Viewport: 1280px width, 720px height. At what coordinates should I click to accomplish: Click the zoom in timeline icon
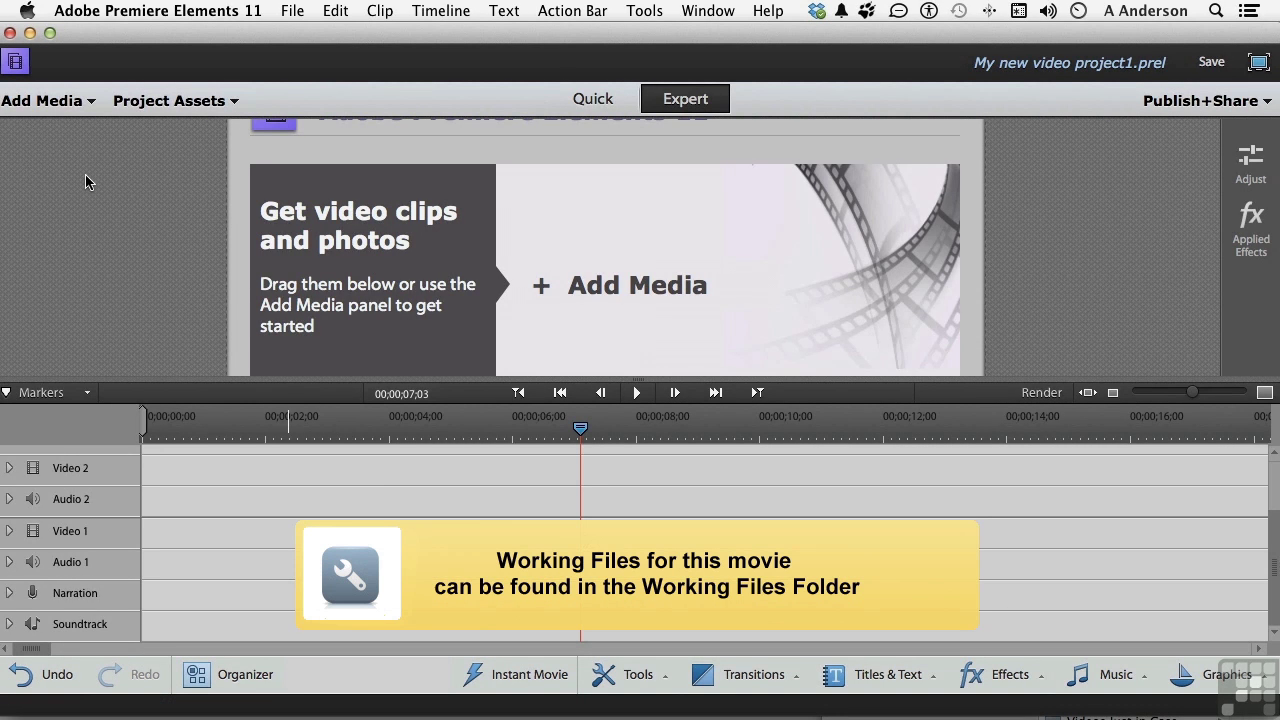pyautogui.click(x=1264, y=393)
